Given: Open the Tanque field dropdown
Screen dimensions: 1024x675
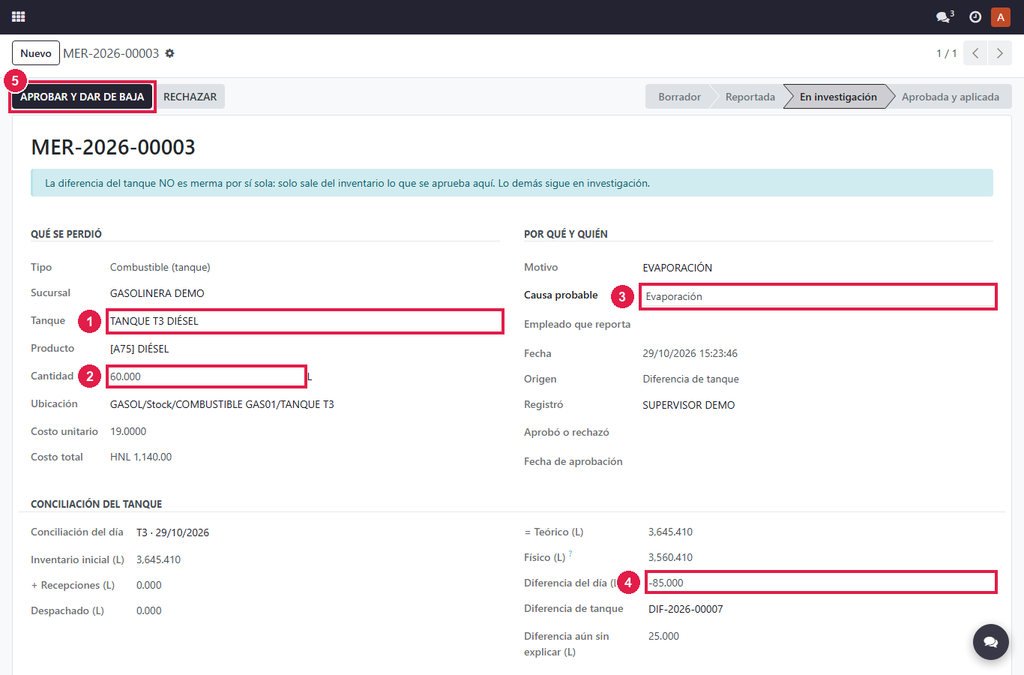Looking at the screenshot, I should [x=305, y=321].
